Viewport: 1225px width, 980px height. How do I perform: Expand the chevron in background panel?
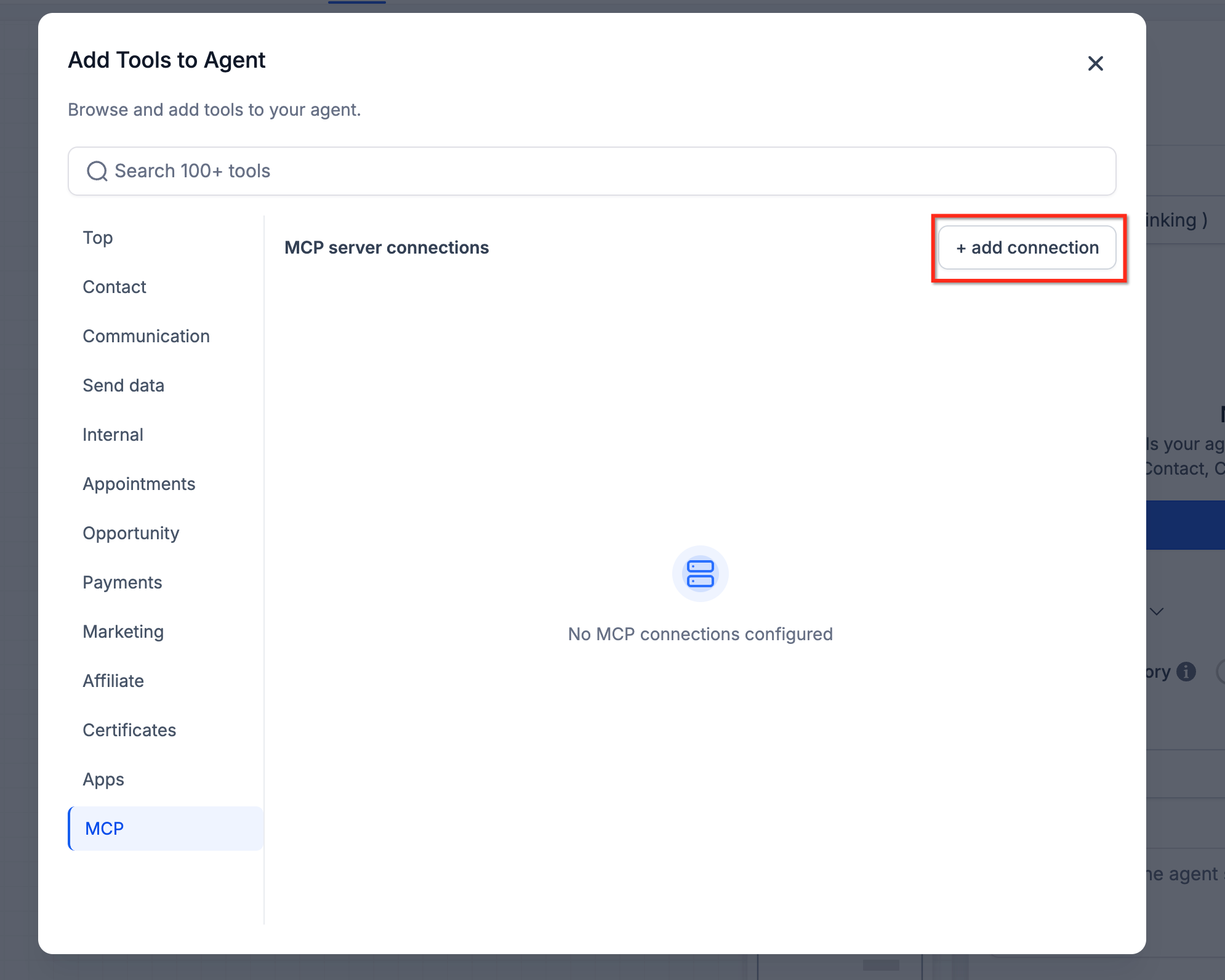[1157, 611]
